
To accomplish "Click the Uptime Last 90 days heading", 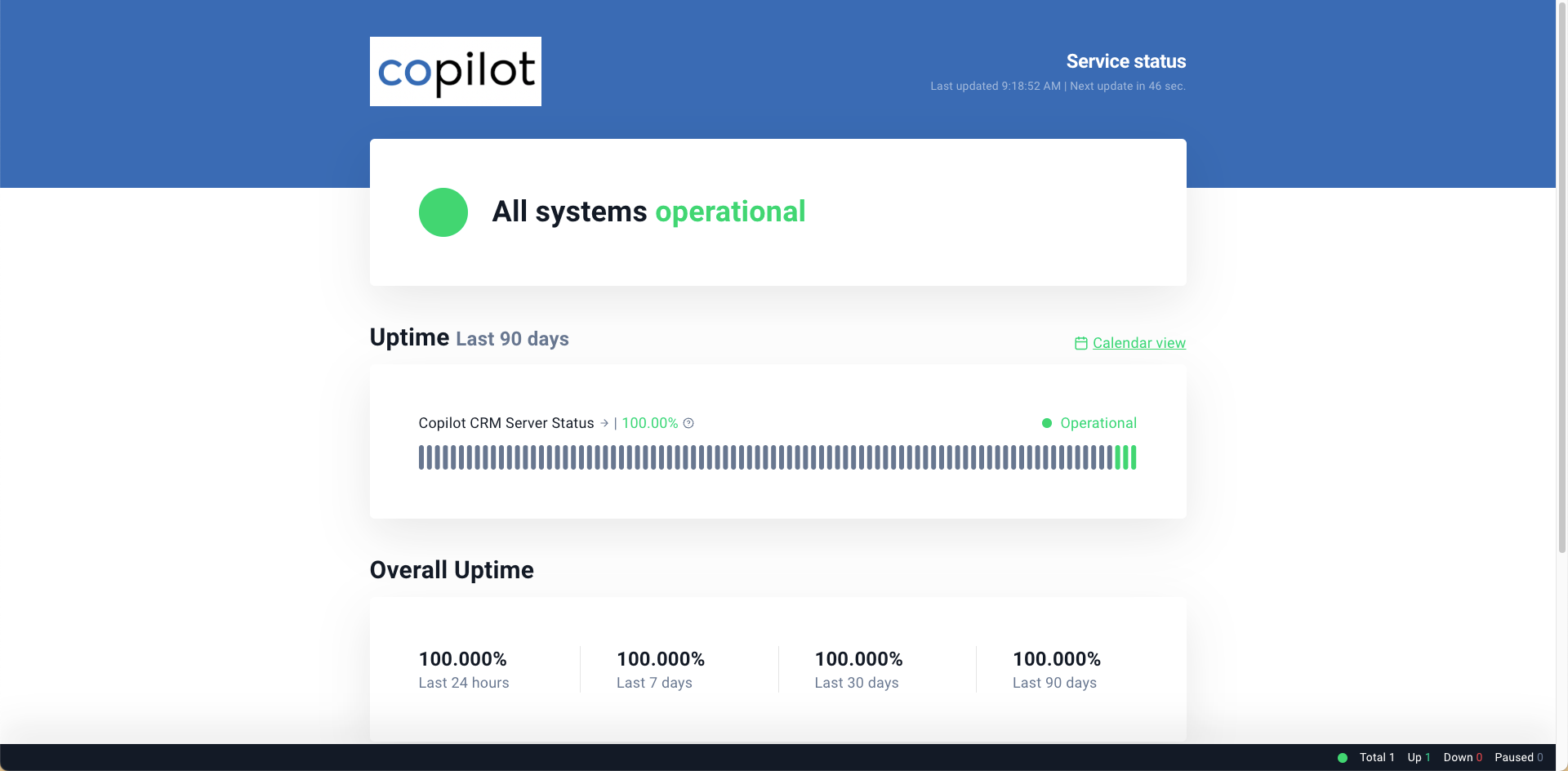I will click(x=470, y=337).
